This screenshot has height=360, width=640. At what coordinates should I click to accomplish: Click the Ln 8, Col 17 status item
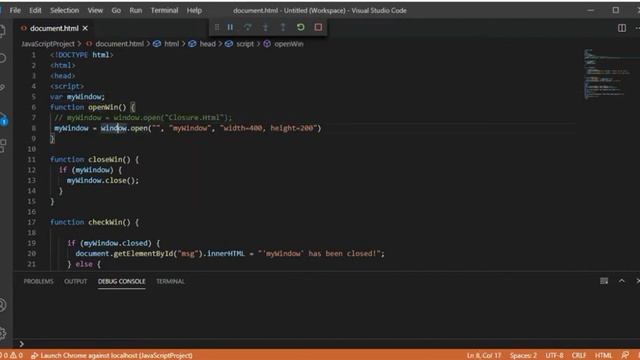tap(484, 356)
